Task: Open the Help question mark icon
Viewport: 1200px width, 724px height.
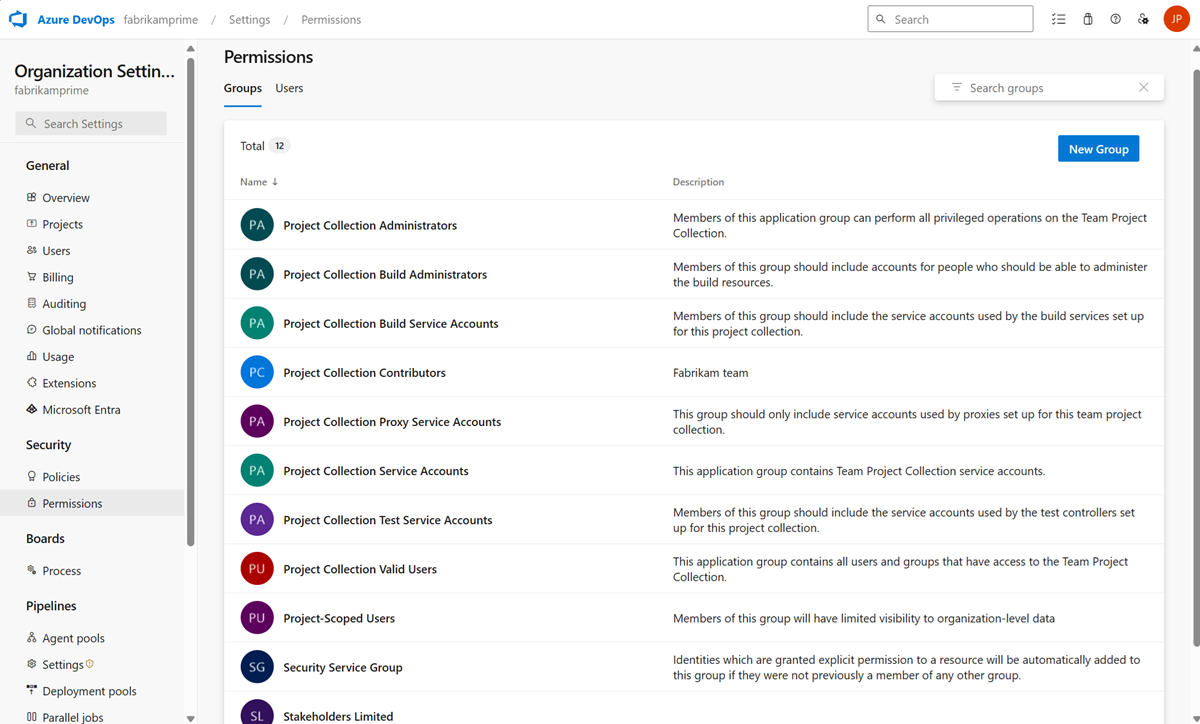Action: click(1115, 18)
